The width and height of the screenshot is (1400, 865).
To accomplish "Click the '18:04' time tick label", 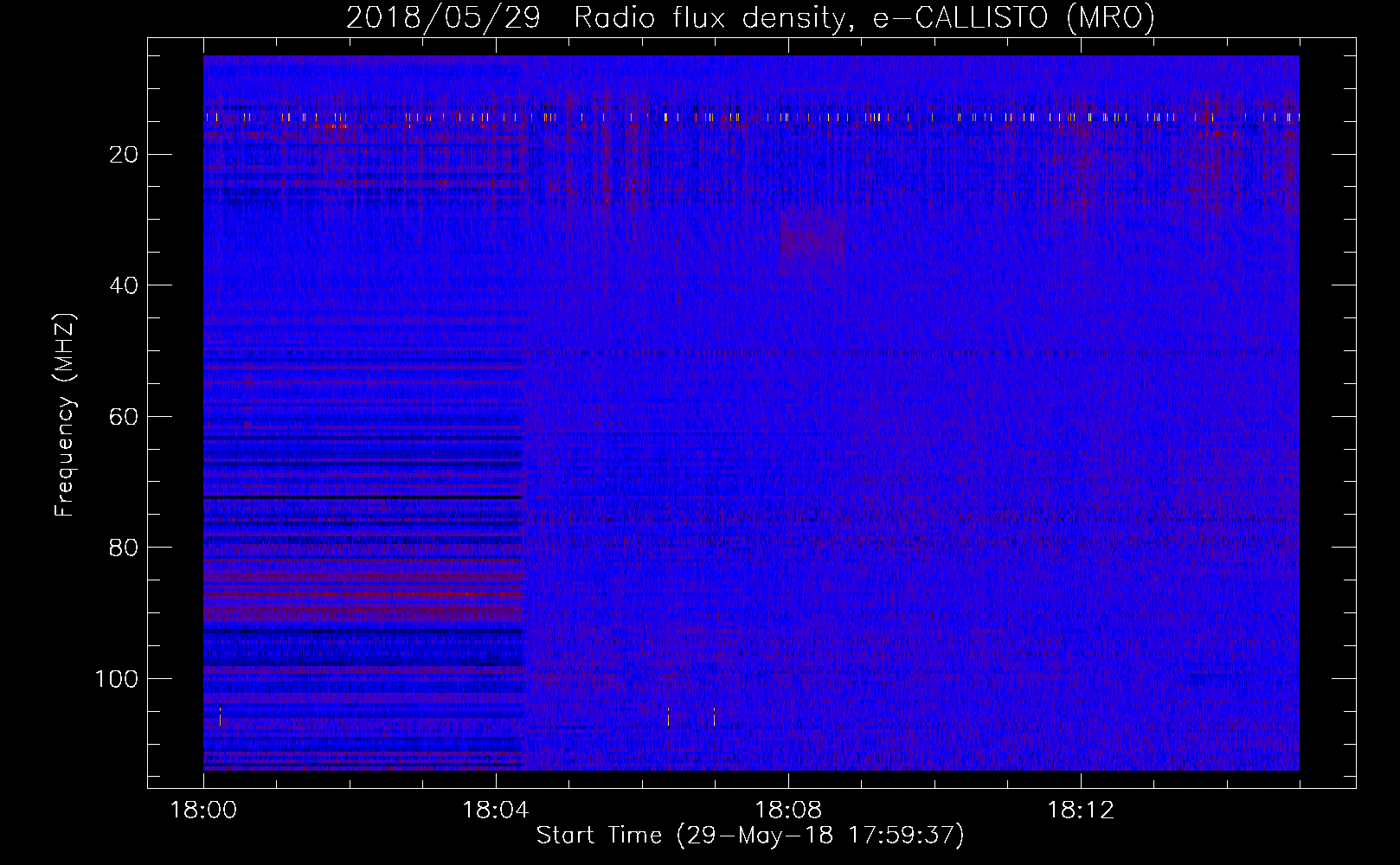I will click(495, 811).
